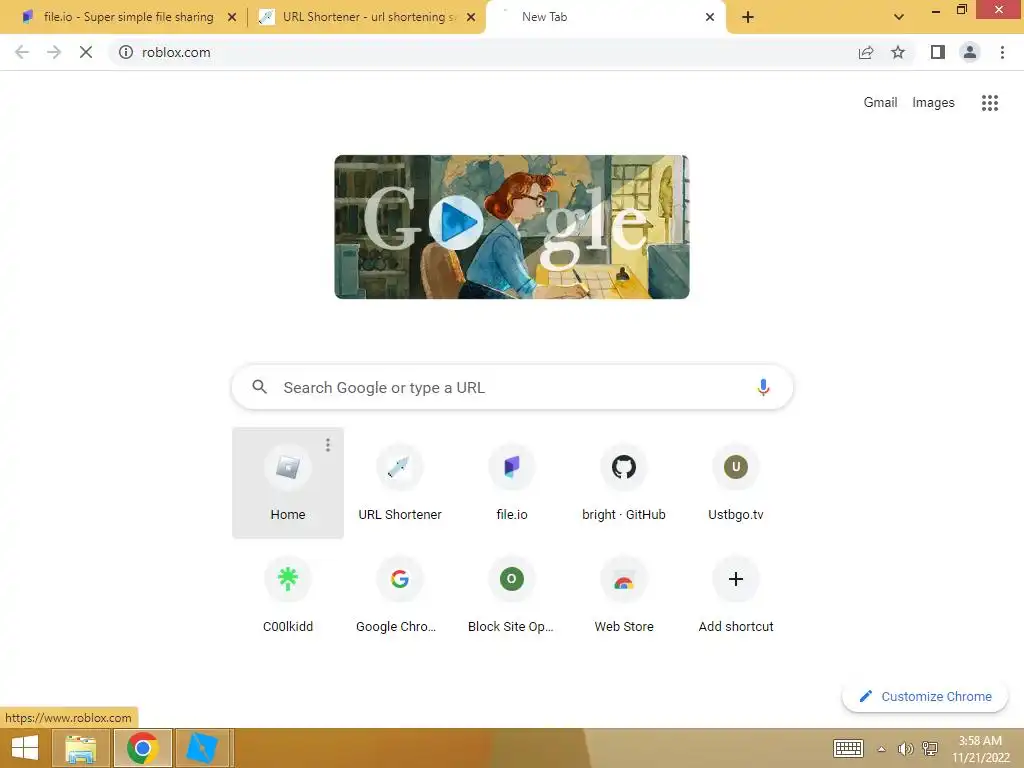Viewport: 1024px width, 768px height.
Task: Stop loading the page with the X button
Action: click(x=86, y=52)
